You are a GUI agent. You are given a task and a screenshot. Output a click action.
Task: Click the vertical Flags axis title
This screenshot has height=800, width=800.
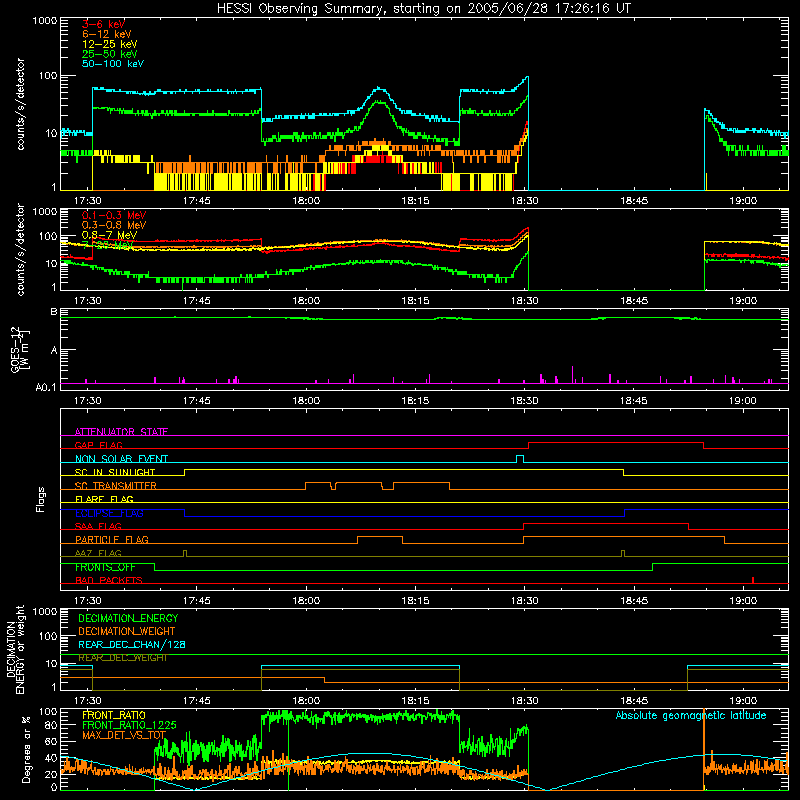41,499
